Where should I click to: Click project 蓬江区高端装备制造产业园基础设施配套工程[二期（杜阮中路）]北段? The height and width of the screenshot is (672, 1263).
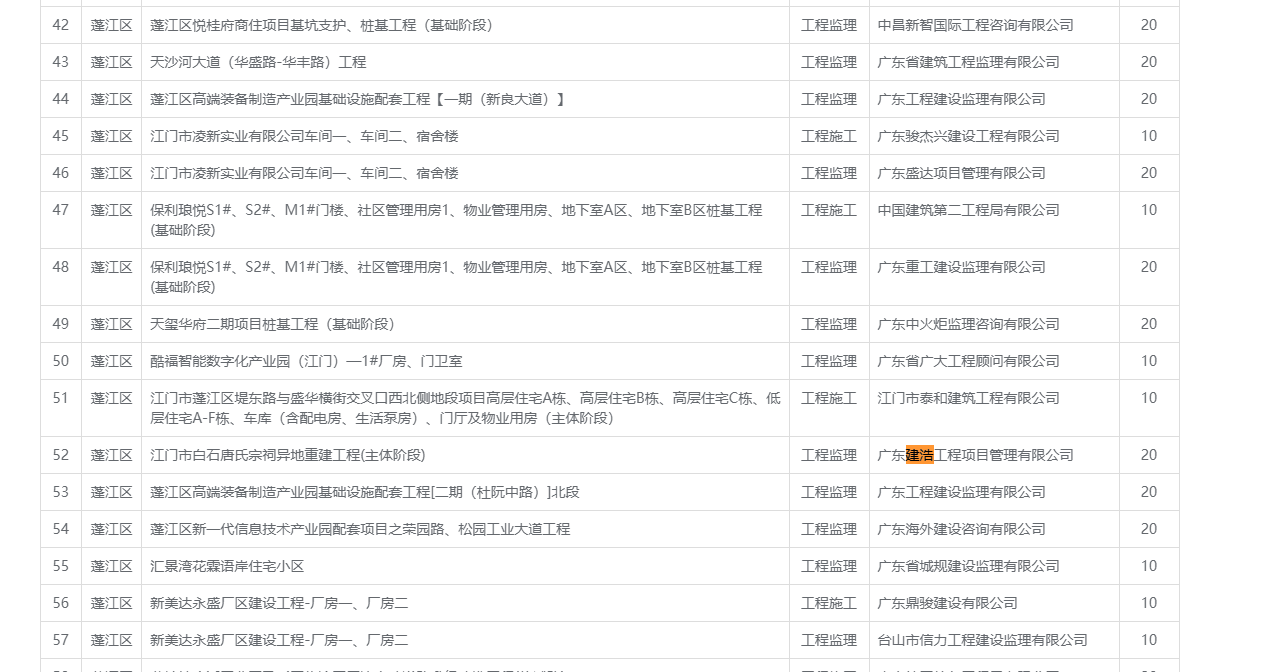364,492
